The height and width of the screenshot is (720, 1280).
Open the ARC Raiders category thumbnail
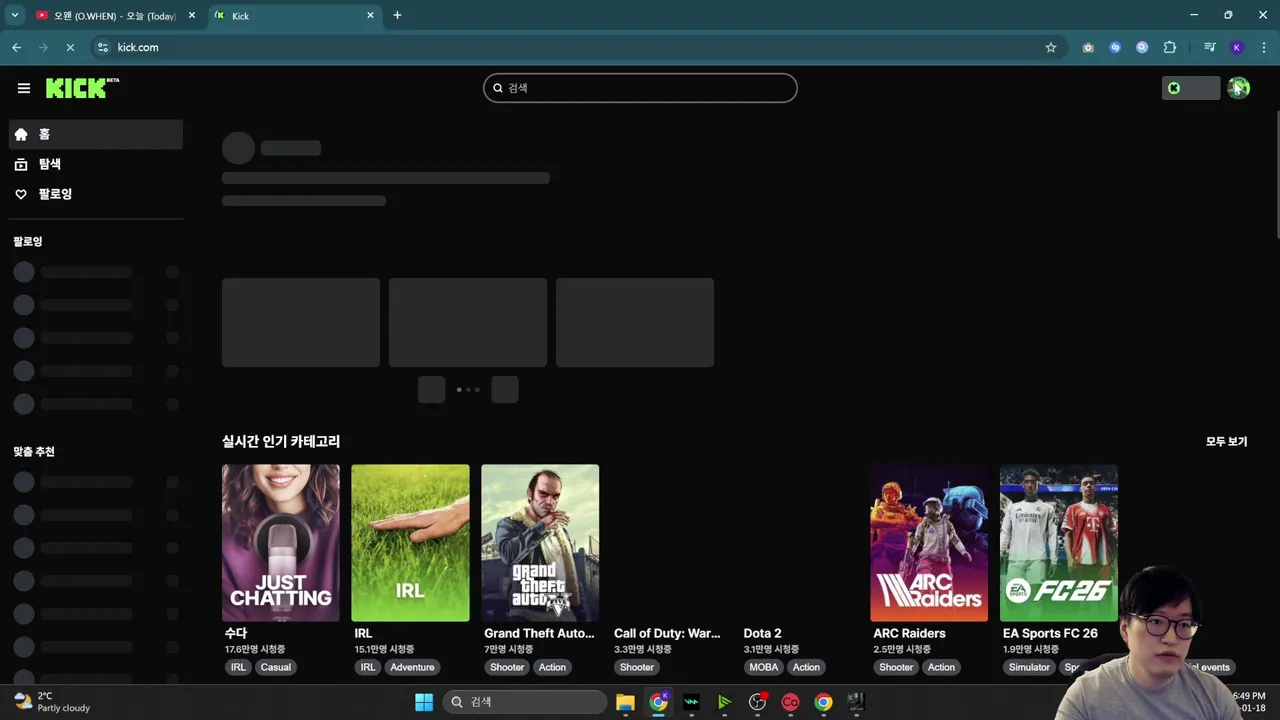(x=929, y=543)
